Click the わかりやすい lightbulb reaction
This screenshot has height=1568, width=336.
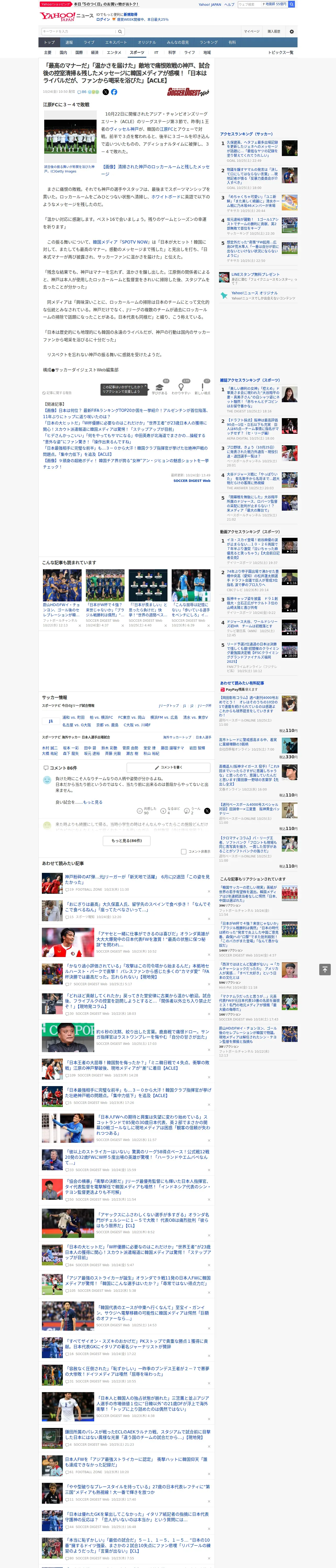tap(181, 387)
